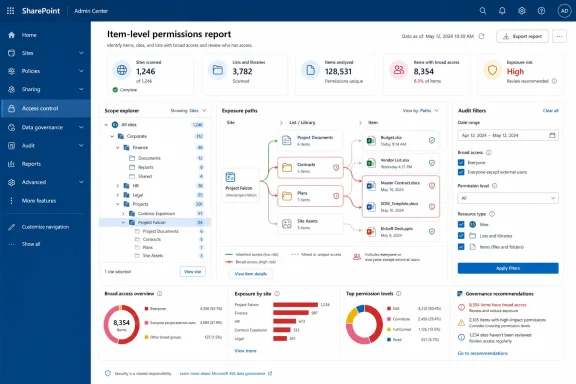
Task: Select the Master Contract.docx item card
Action: coord(401,186)
